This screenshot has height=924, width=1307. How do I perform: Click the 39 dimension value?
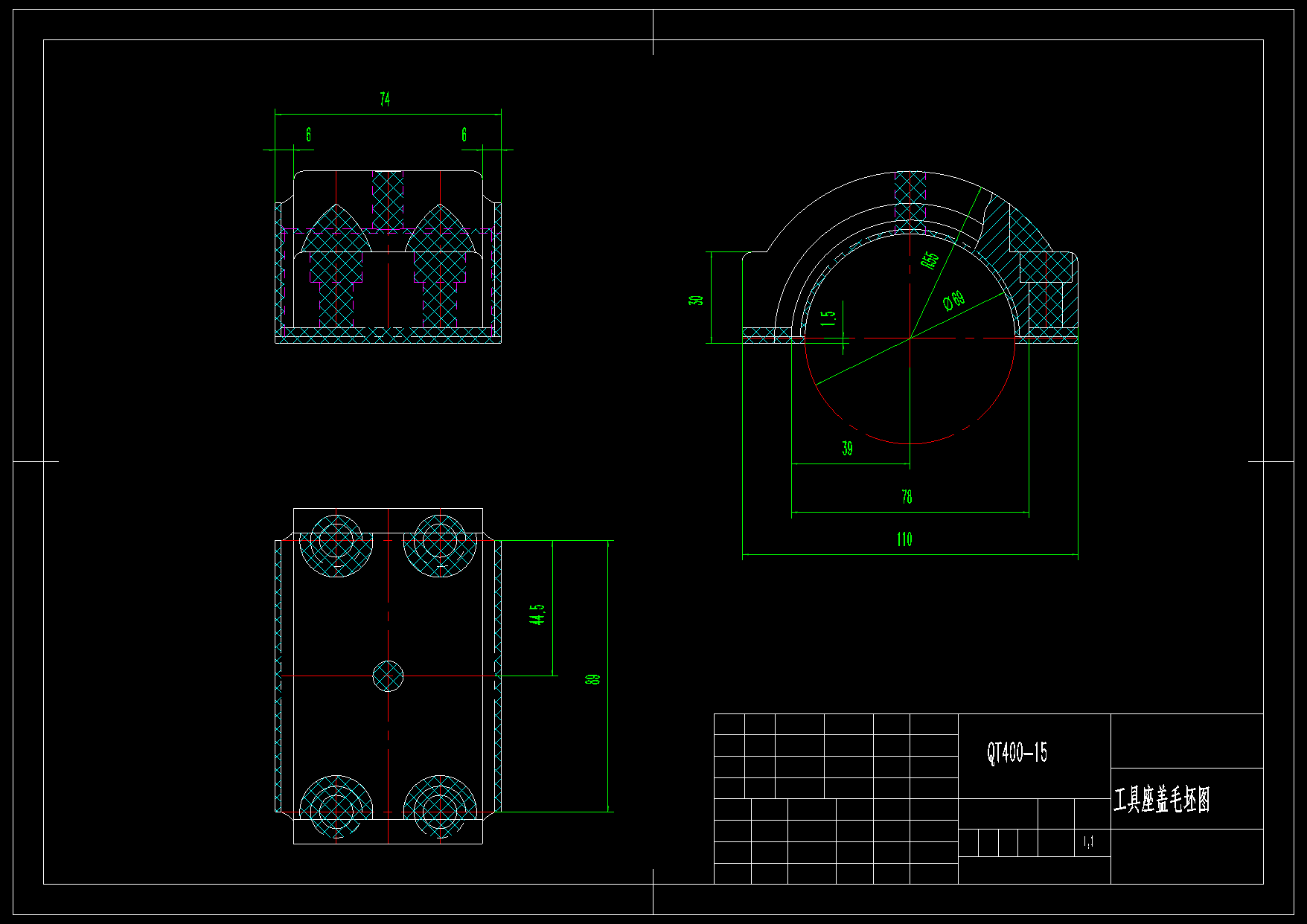coord(848,448)
